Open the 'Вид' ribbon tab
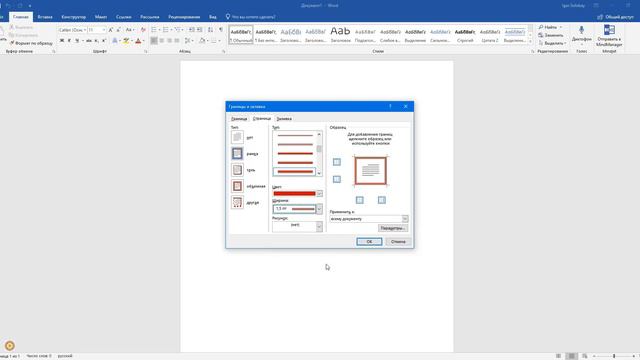 tap(213, 17)
